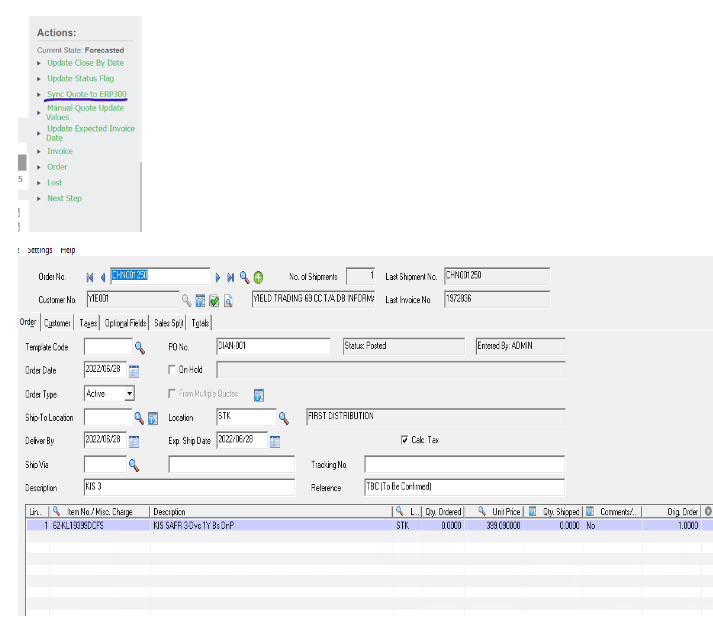Go to first order navigation arrow

coord(90,276)
